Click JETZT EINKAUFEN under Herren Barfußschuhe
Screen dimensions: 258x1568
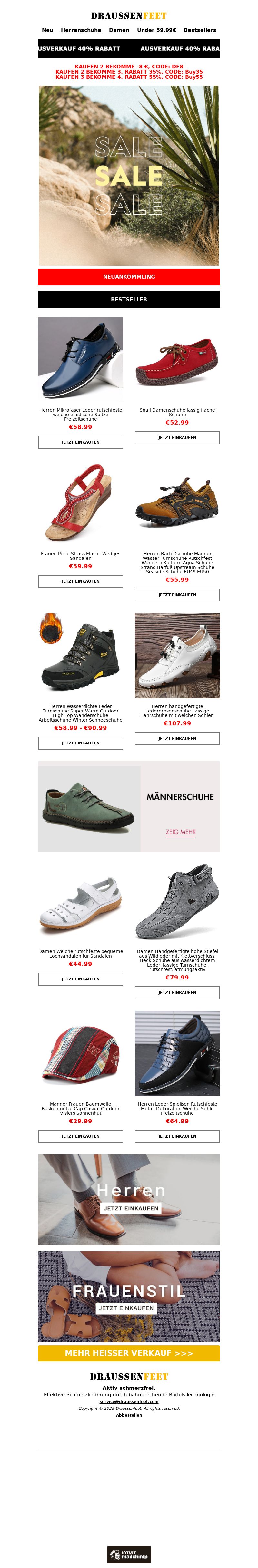coord(177,595)
